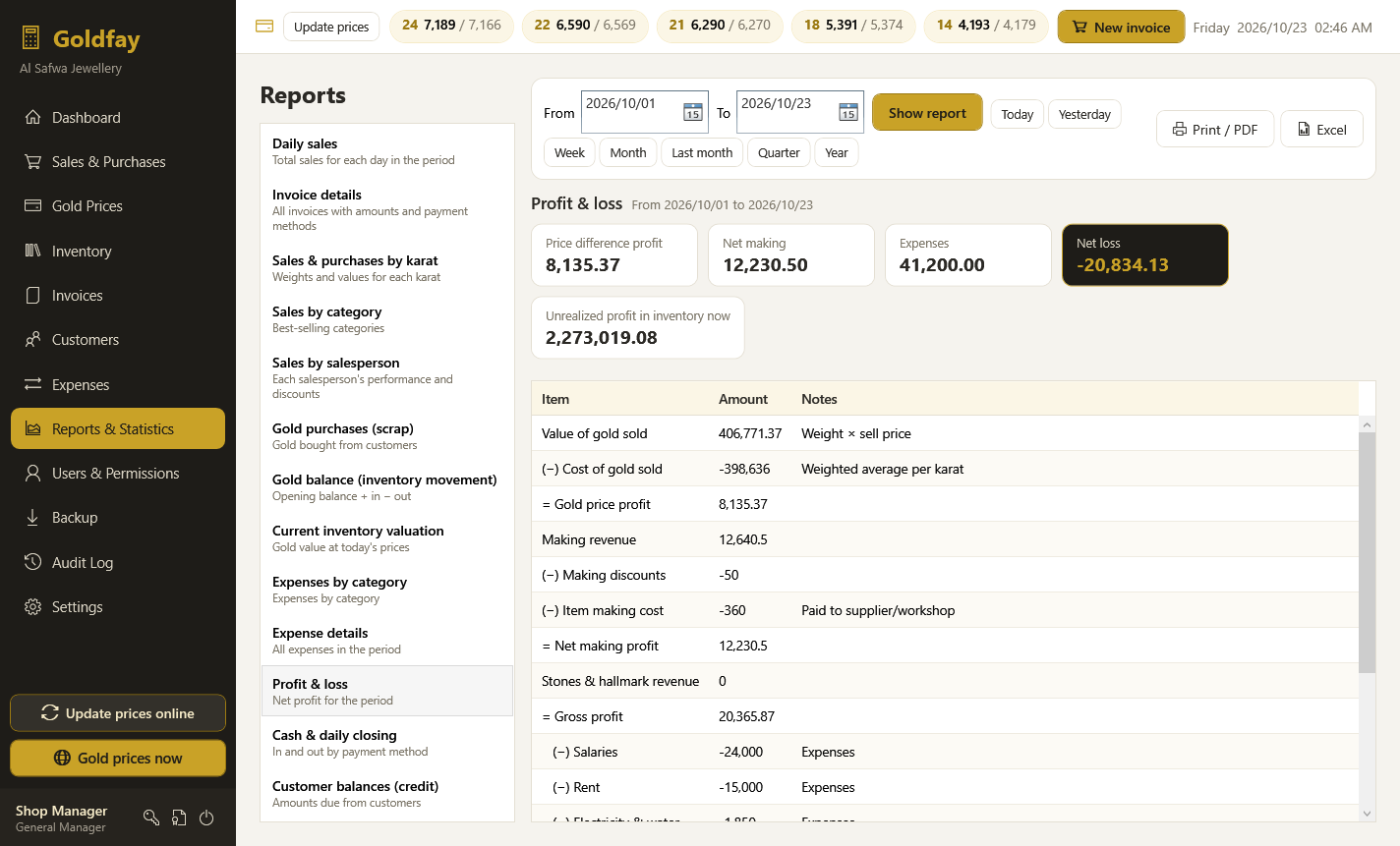Open the From date calendar picker icon
Screen dimensions: 1400x846
pyautogui.click(x=693, y=112)
